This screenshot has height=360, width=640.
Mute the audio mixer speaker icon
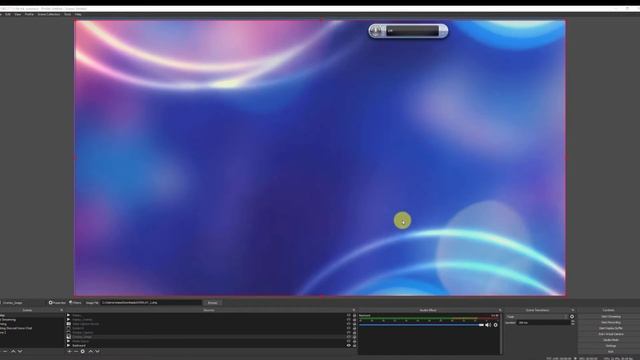[x=488, y=325]
